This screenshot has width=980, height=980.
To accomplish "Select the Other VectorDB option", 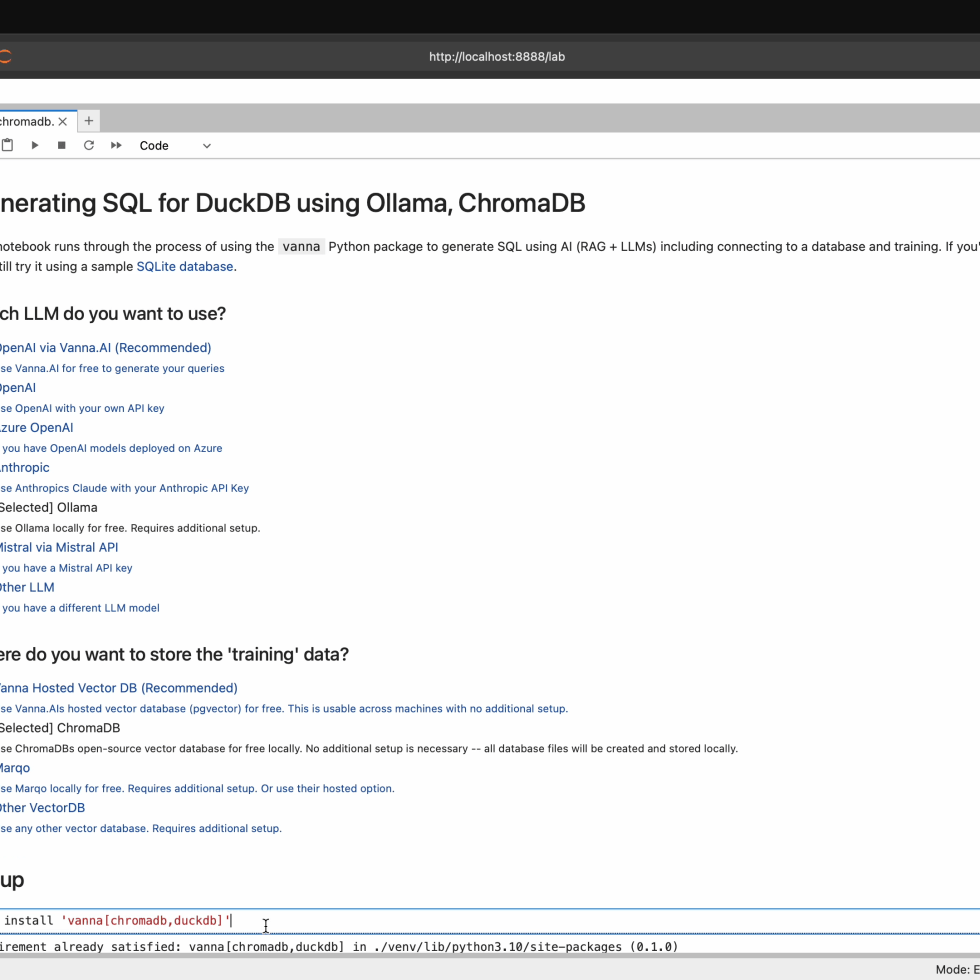I will point(42,808).
